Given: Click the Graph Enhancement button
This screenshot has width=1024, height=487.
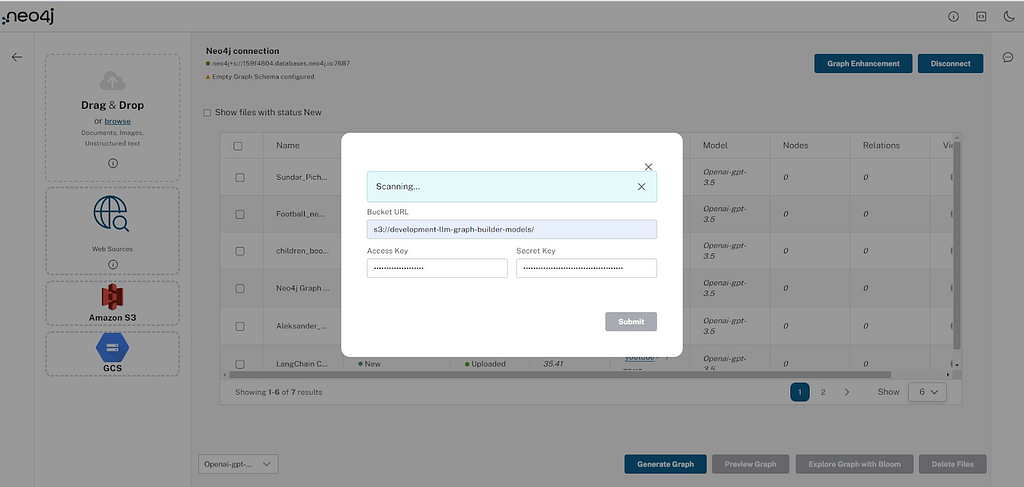Looking at the screenshot, I should (863, 63).
